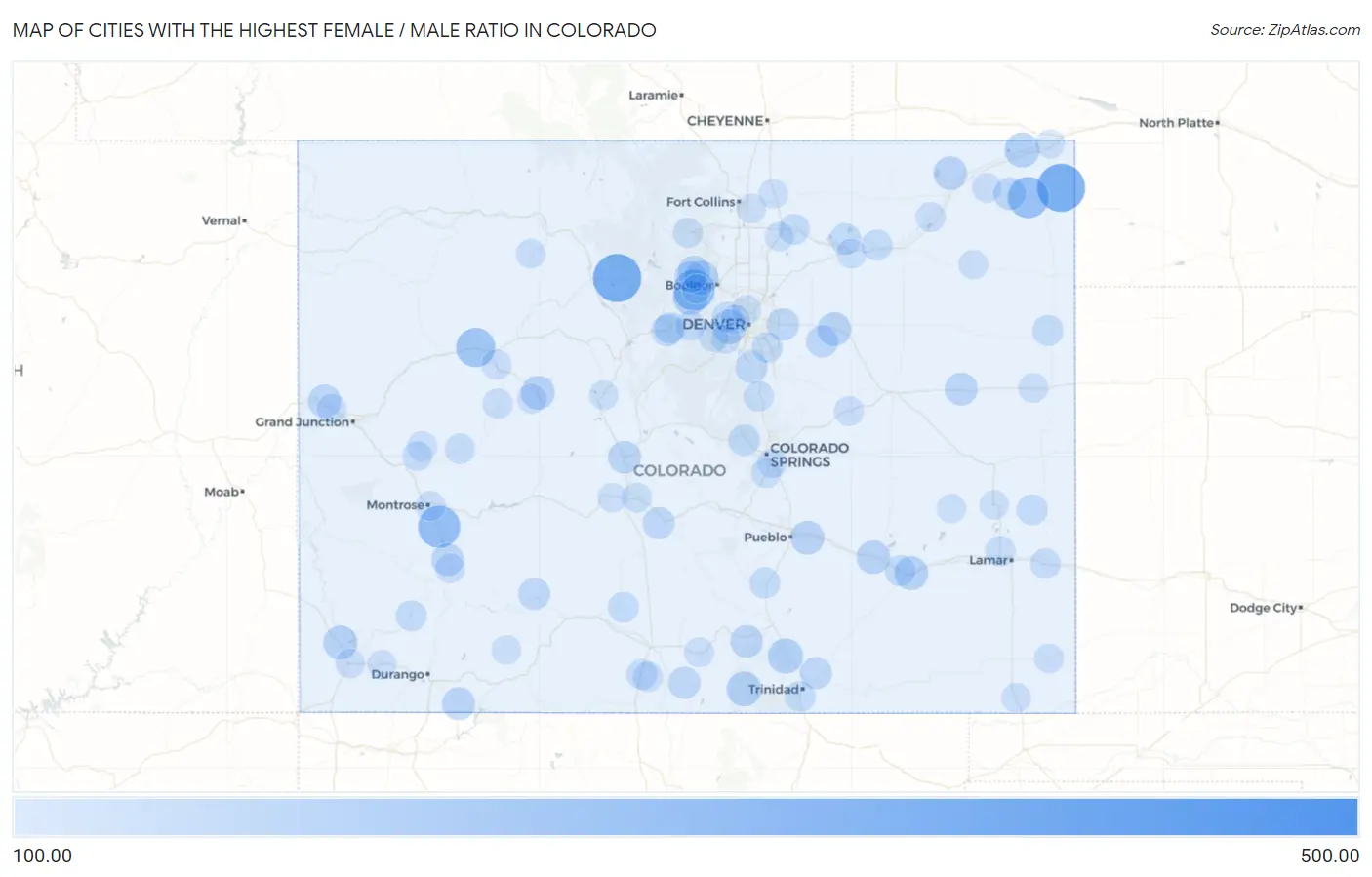Click the bubble immediately right of Pueblo label
1372x877 pixels.
pos(807,538)
